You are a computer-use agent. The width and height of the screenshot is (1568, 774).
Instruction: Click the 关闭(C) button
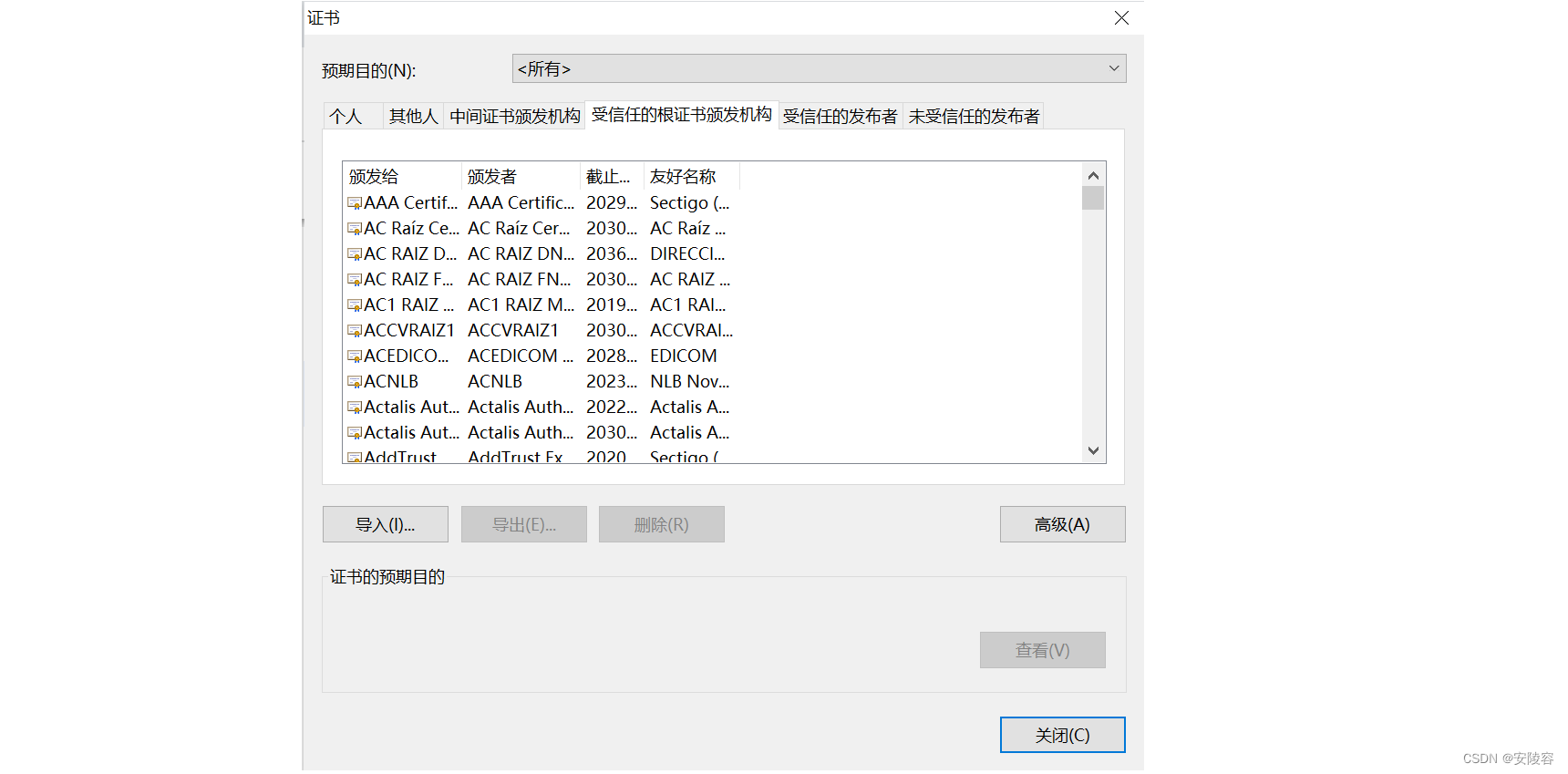click(x=1063, y=735)
